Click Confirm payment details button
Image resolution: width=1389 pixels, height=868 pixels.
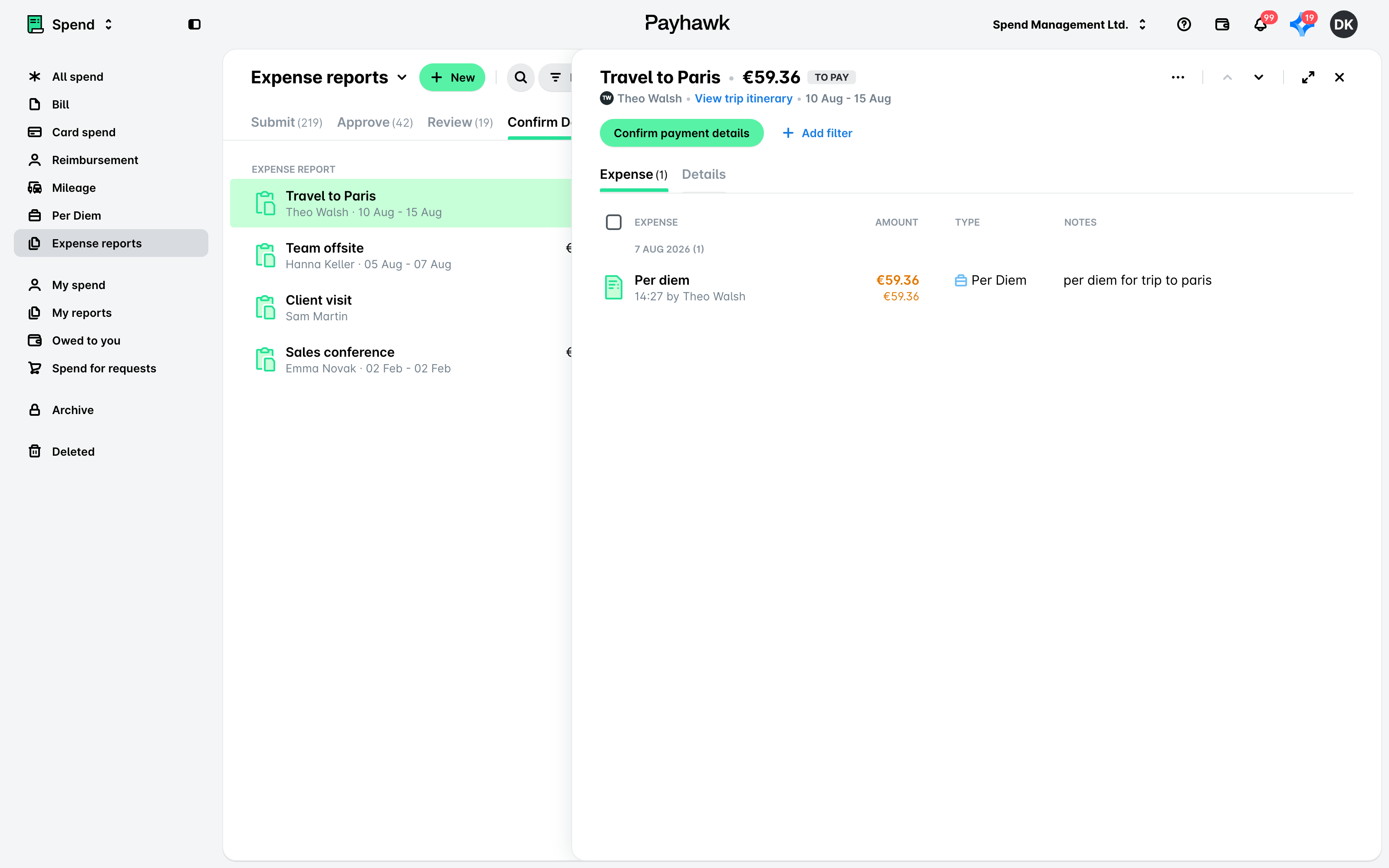pos(681,133)
